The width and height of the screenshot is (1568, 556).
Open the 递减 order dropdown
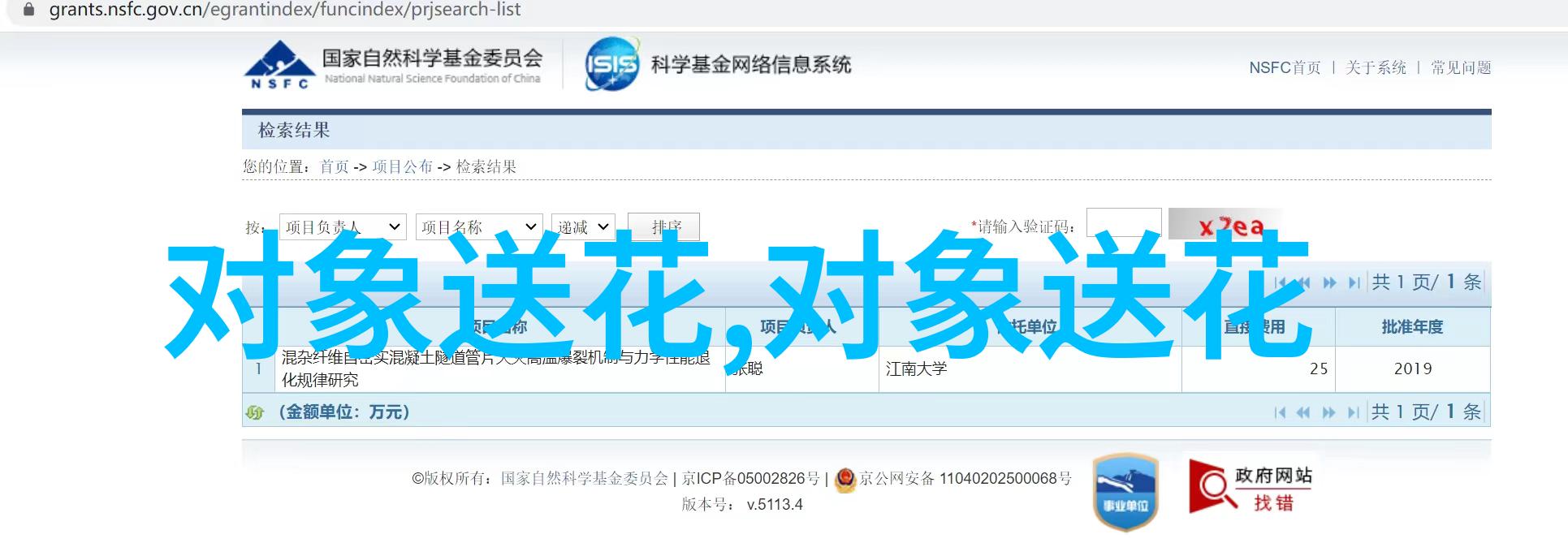click(583, 227)
